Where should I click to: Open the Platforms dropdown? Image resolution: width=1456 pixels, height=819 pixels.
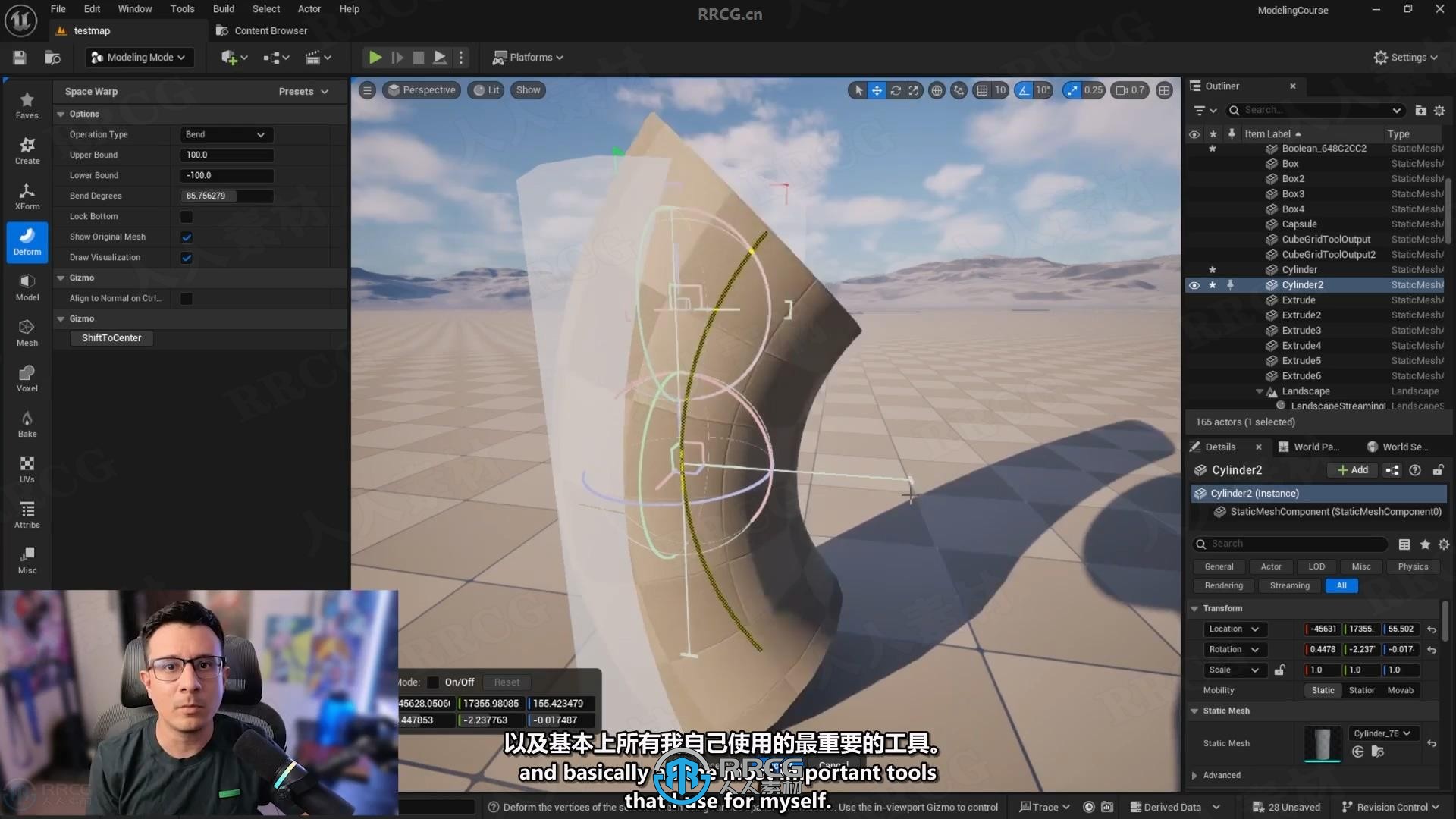(529, 58)
